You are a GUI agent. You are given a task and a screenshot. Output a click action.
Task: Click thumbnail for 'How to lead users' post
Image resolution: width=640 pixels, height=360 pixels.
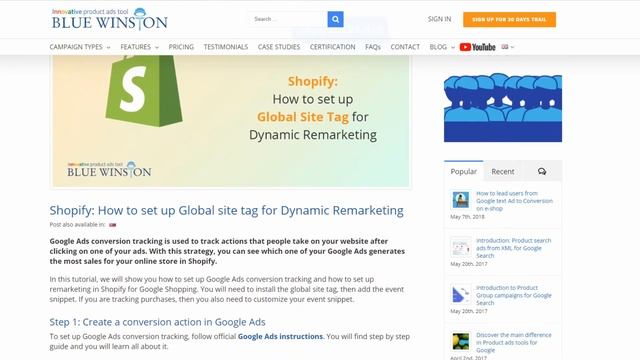461,200
